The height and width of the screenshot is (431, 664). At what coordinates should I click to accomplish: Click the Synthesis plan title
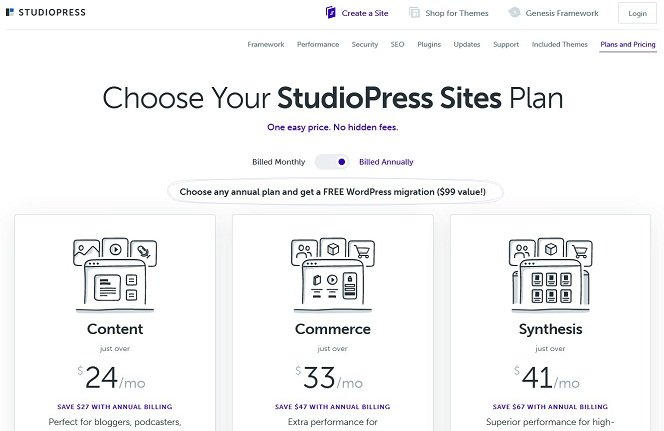coord(551,329)
